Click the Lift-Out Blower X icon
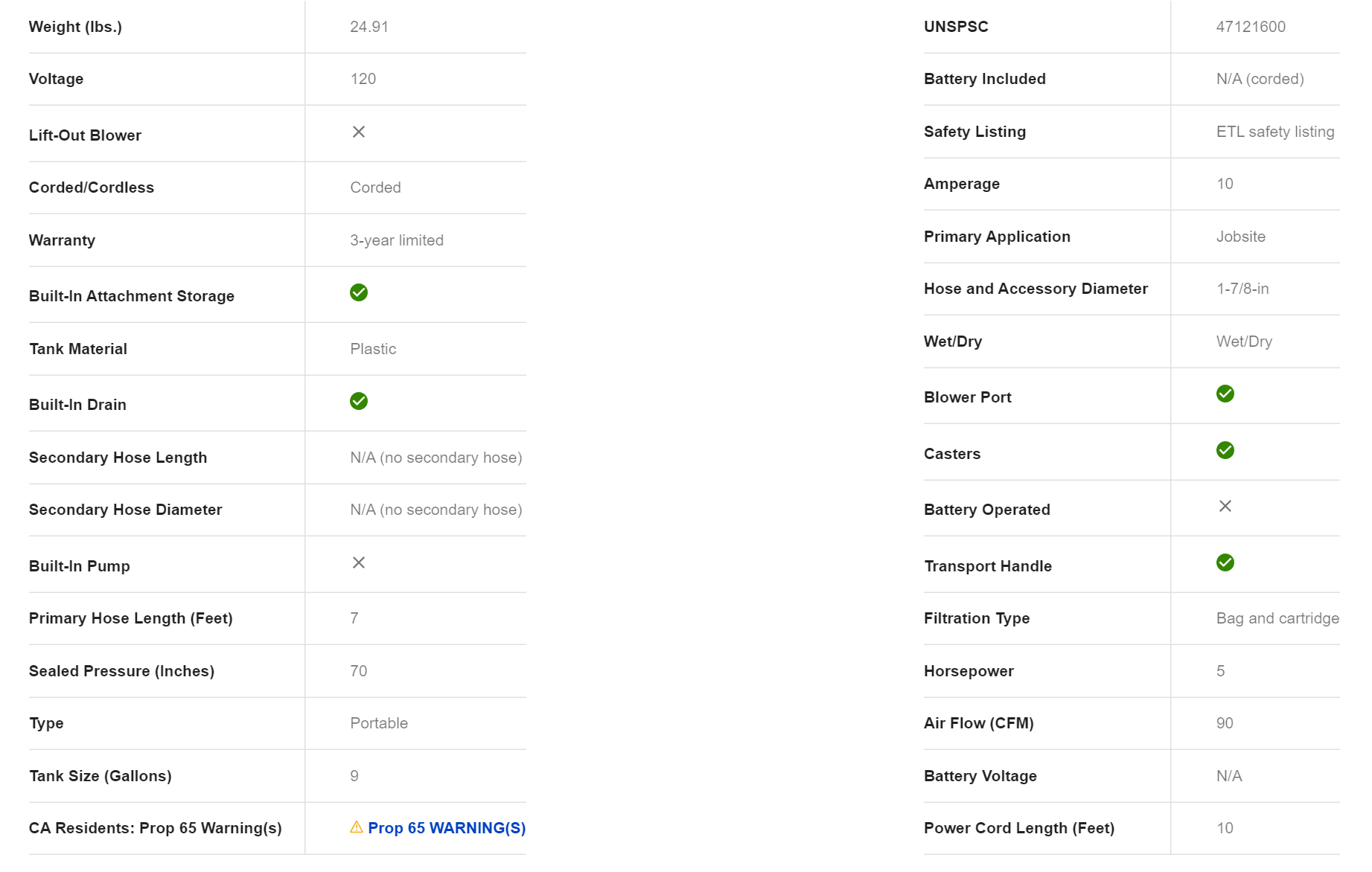 click(x=359, y=132)
